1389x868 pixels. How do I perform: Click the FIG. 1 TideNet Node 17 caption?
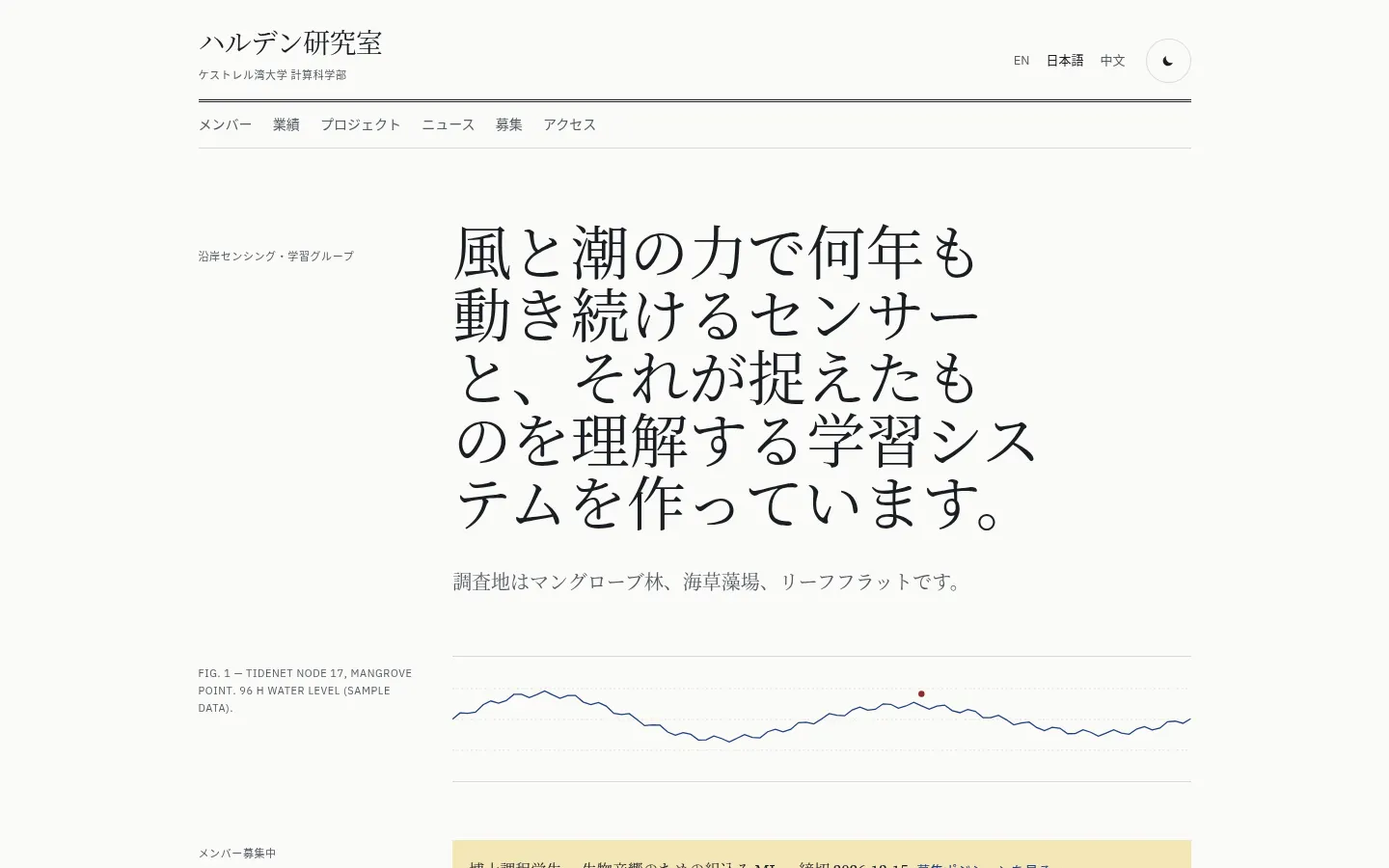click(305, 691)
